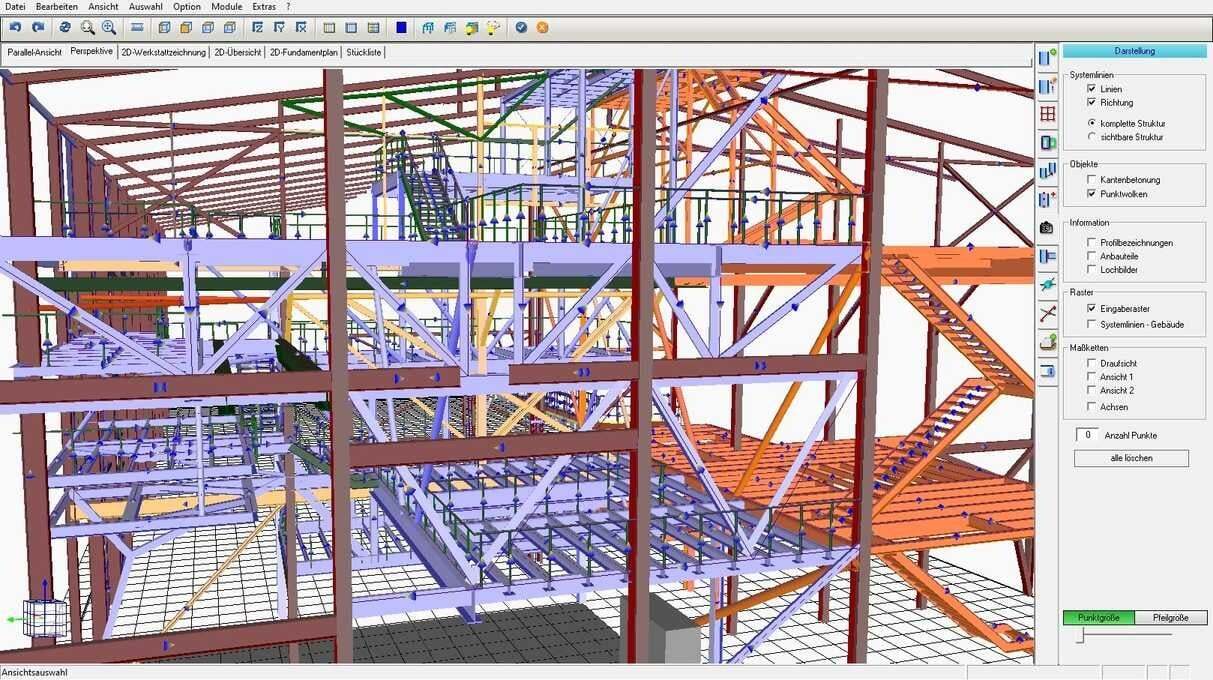This screenshot has width=1213, height=680.
Task: Enable the Draufsicht checkbox under Maßketten
Action: [x=1091, y=363]
